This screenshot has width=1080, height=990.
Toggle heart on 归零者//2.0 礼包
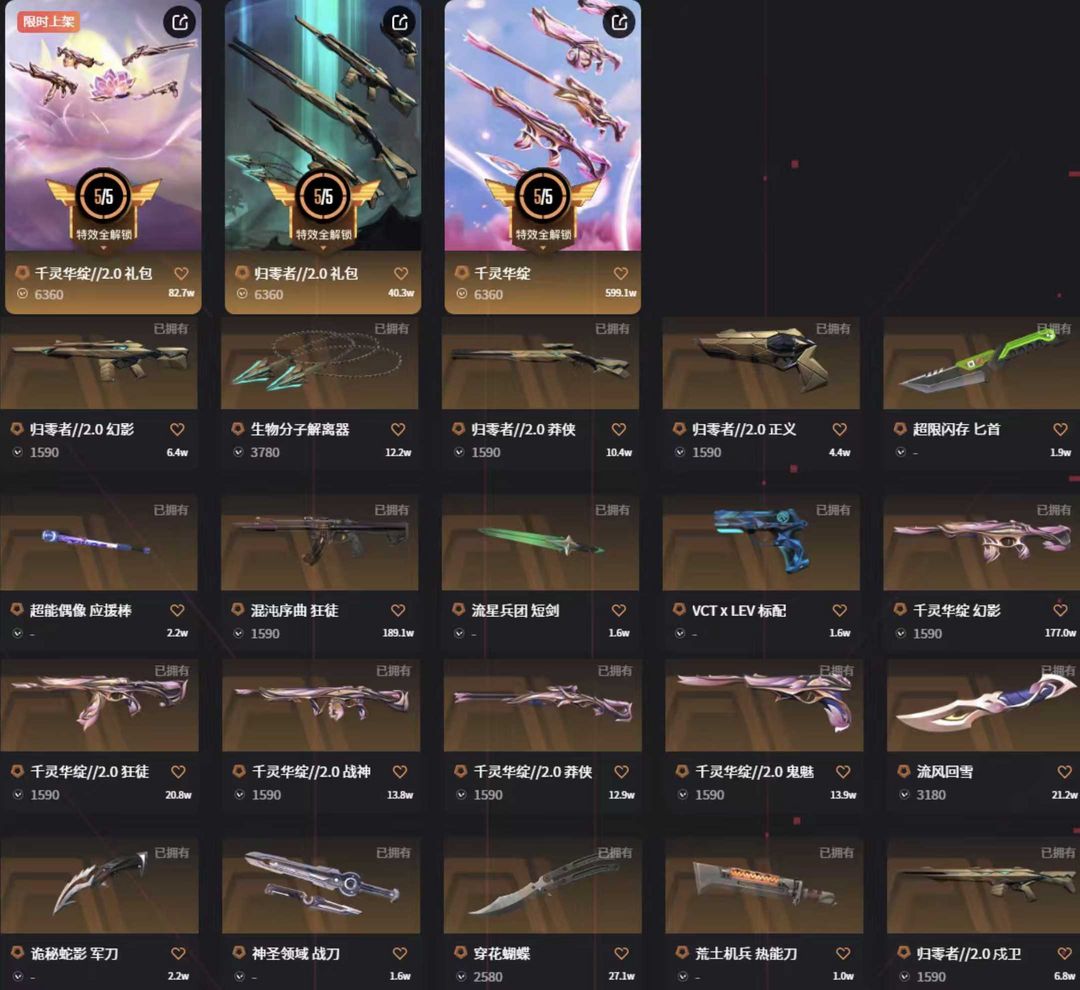pos(401,274)
